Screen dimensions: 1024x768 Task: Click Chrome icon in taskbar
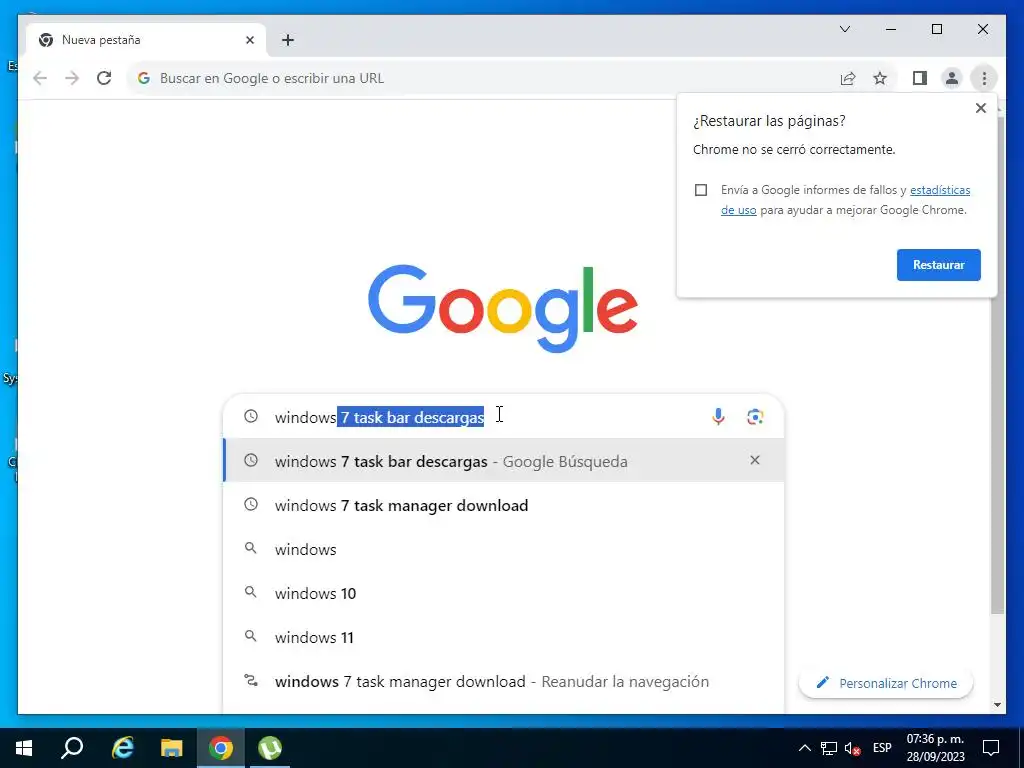(x=221, y=748)
